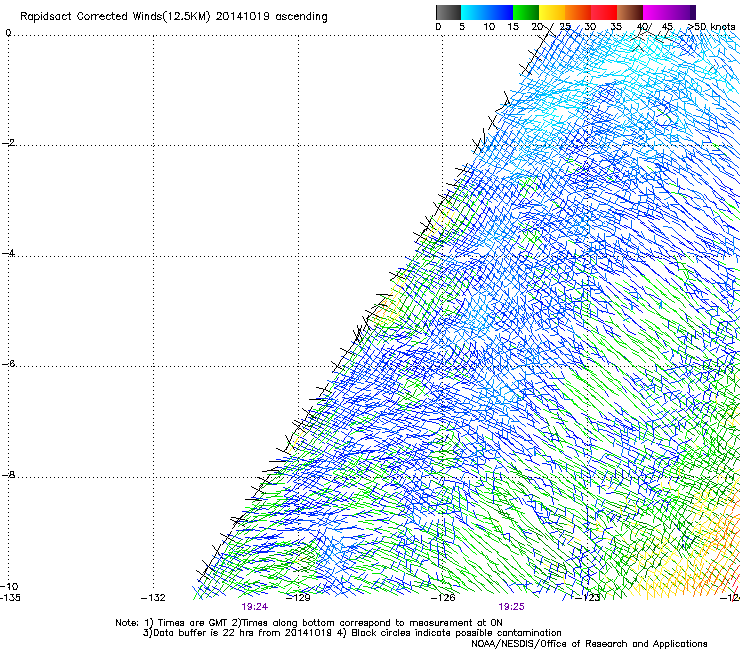Click the gray 0-5 knots color segment
Image resolution: width=740 pixels, height=650 pixels.
coord(448,12)
